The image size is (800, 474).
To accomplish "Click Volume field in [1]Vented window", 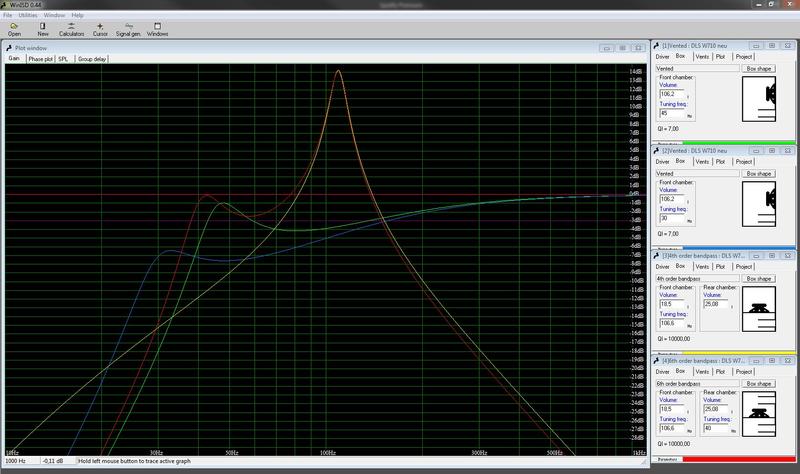I will (x=672, y=94).
